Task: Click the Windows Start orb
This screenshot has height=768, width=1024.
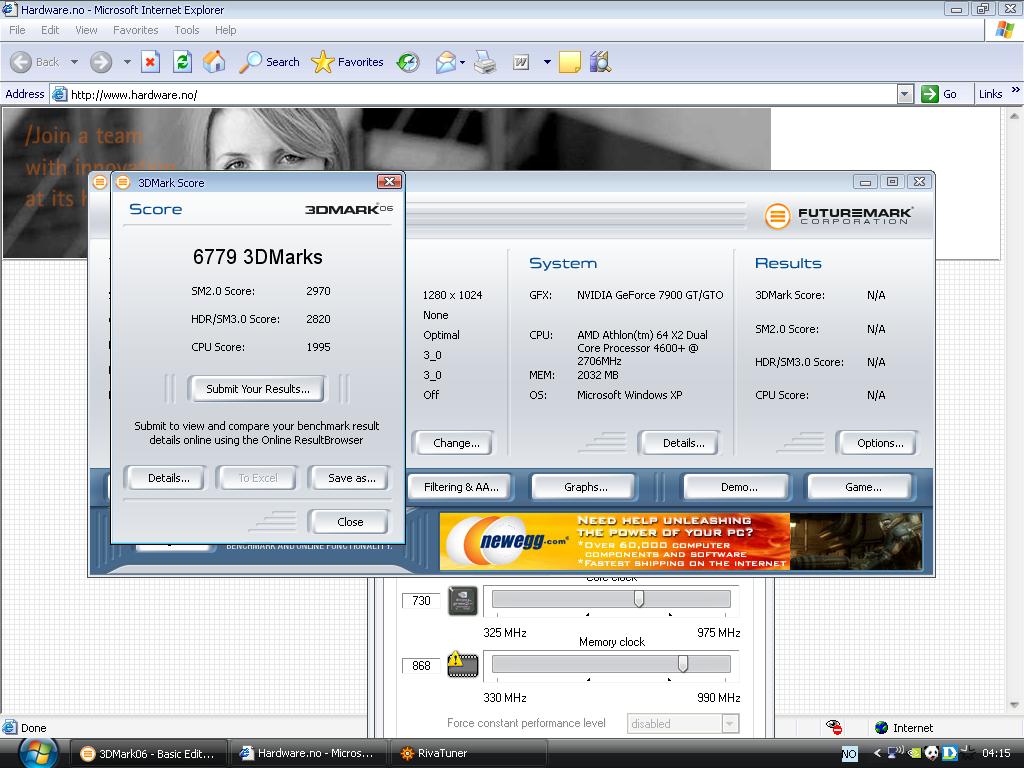Action: pyautogui.click(x=37, y=753)
